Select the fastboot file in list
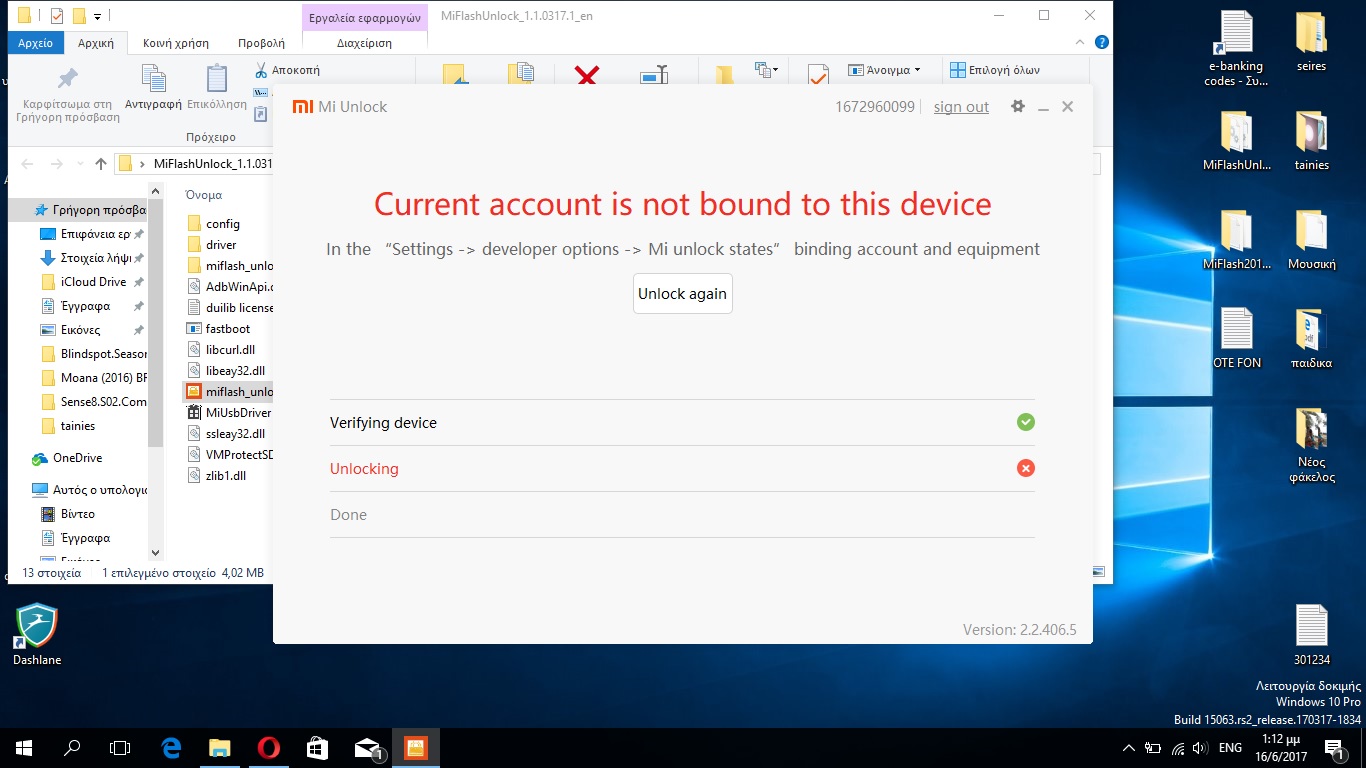 pyautogui.click(x=227, y=329)
